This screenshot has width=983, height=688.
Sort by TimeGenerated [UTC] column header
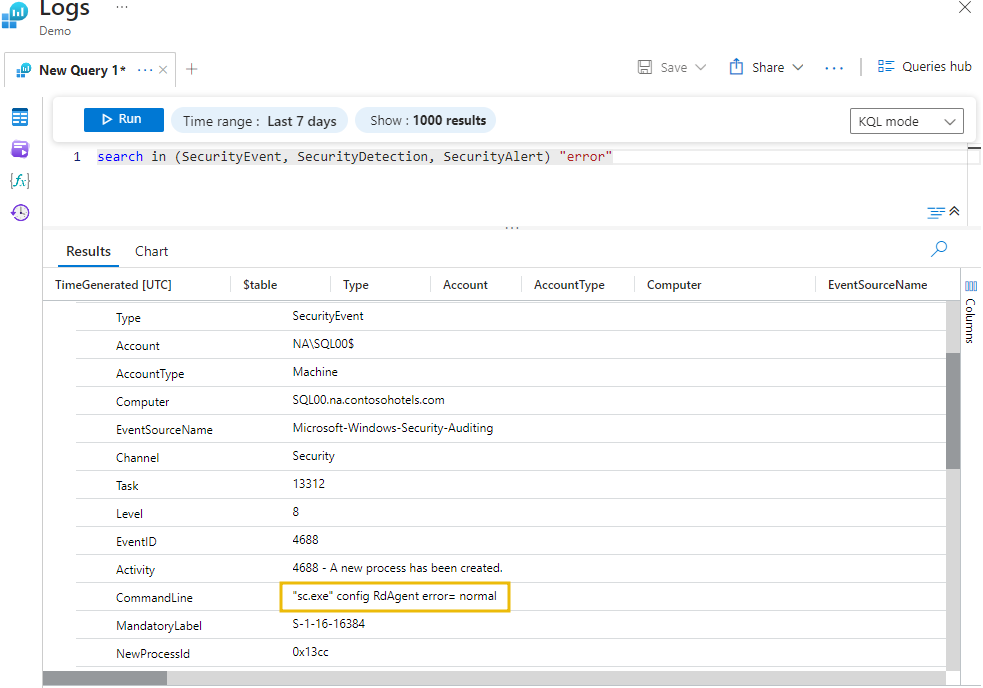[x=113, y=285]
